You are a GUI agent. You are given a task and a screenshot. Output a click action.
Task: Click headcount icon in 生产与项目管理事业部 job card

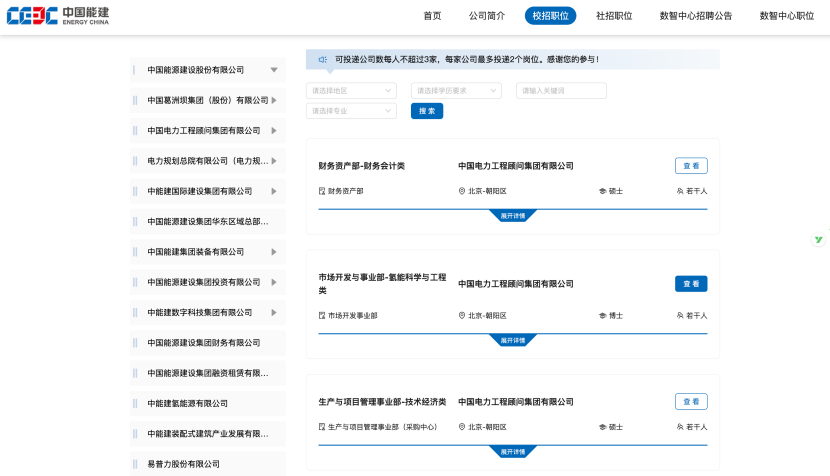coord(680,427)
